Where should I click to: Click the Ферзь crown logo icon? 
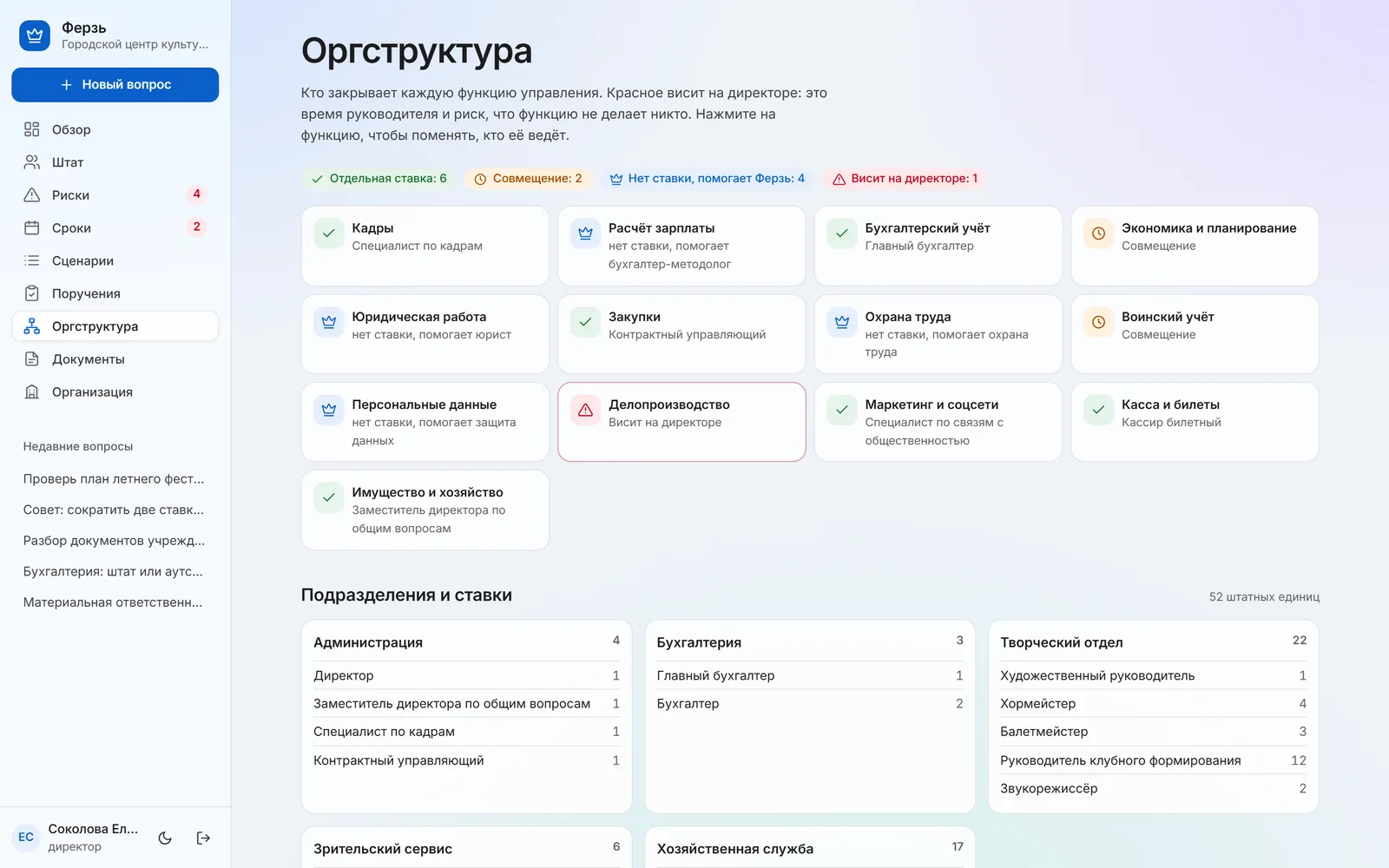(35, 36)
